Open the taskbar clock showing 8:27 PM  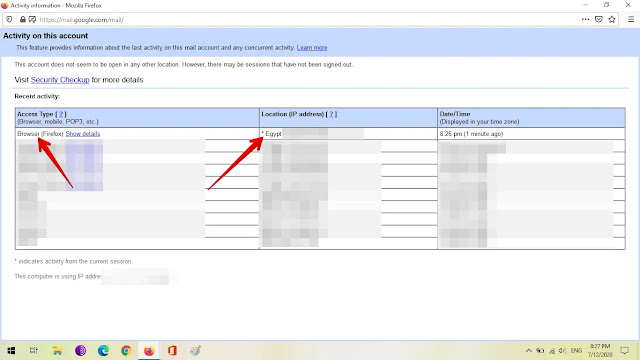click(600, 351)
